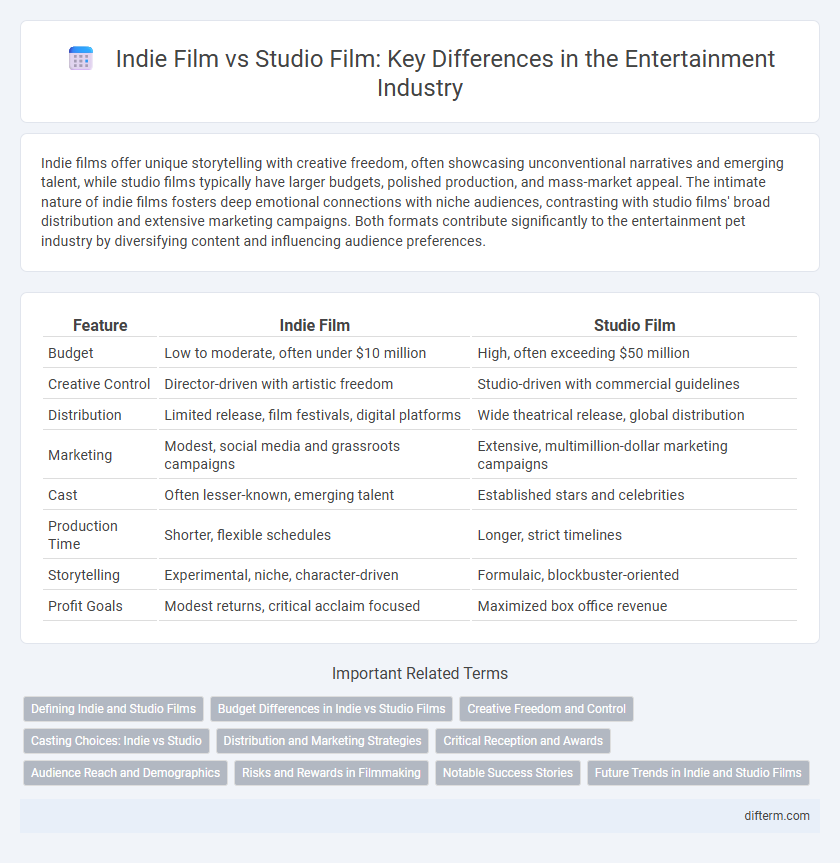Click the 'Budget' row label

(x=70, y=353)
